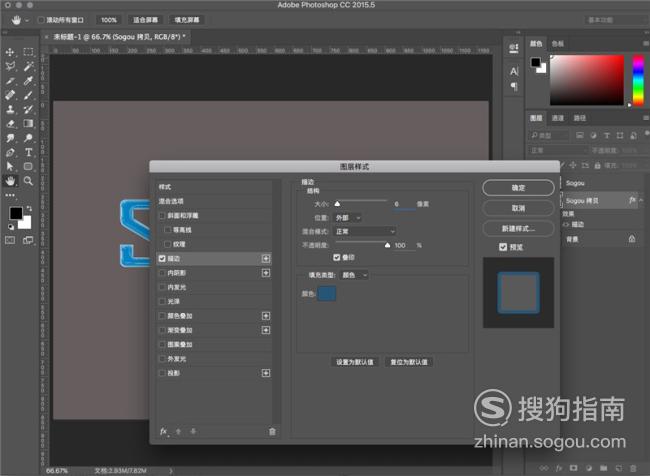Viewport: 650px width, 476px height.
Task: Open the Character panel 'A|' icon
Action: click(x=514, y=71)
